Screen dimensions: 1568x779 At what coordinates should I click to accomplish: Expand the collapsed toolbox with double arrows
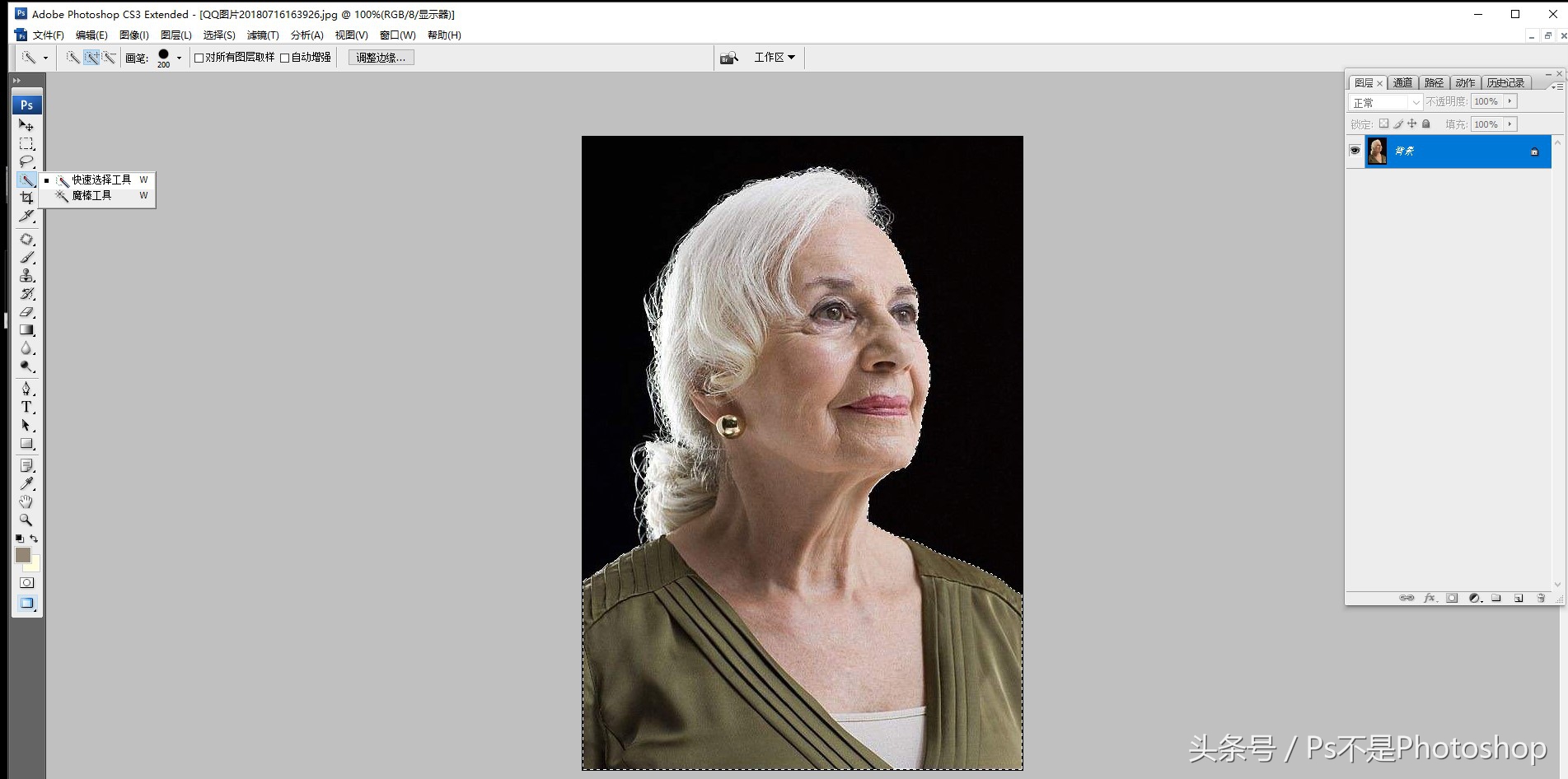pyautogui.click(x=16, y=80)
